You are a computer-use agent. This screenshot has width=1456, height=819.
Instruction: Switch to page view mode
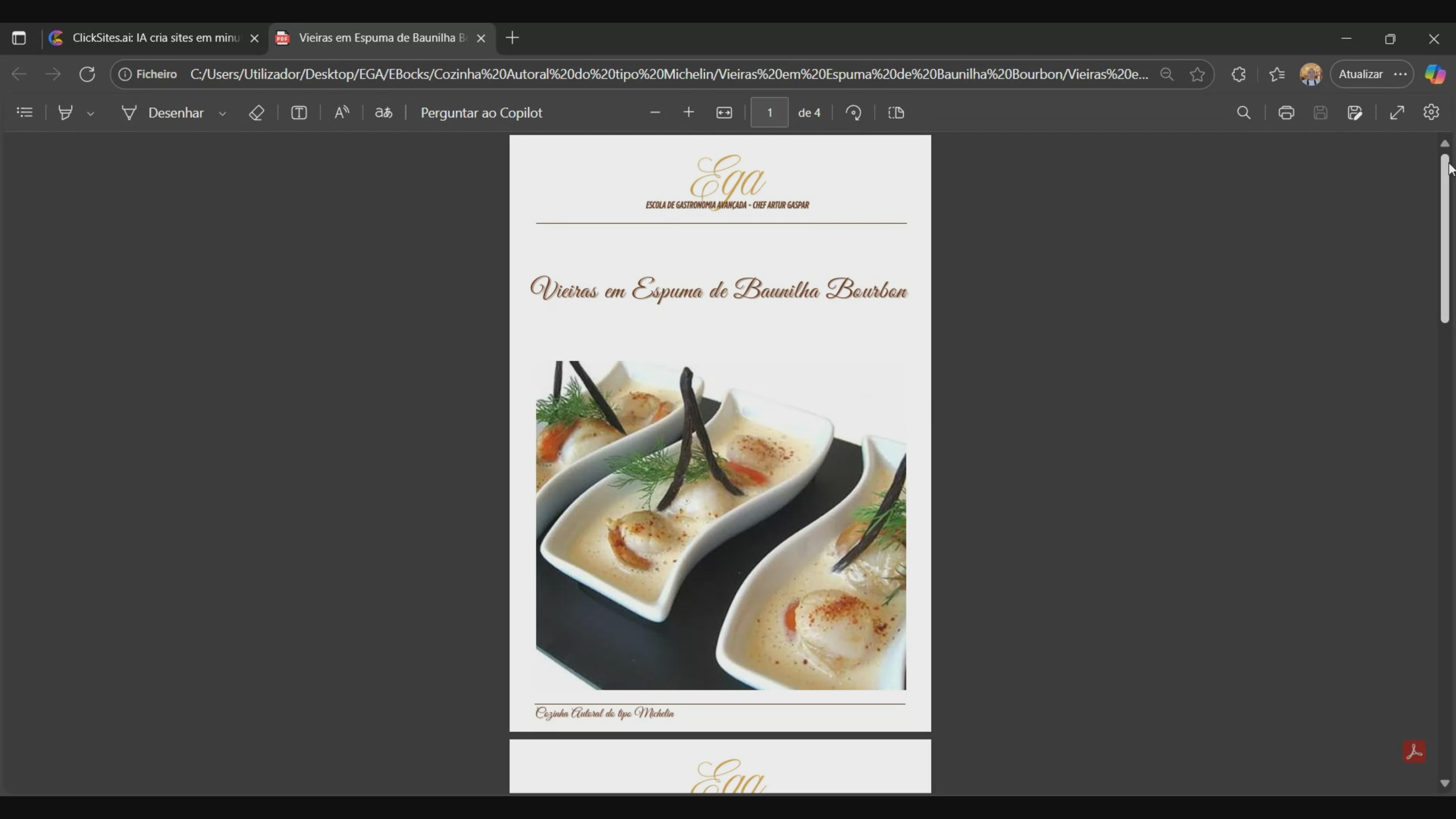[x=896, y=113]
